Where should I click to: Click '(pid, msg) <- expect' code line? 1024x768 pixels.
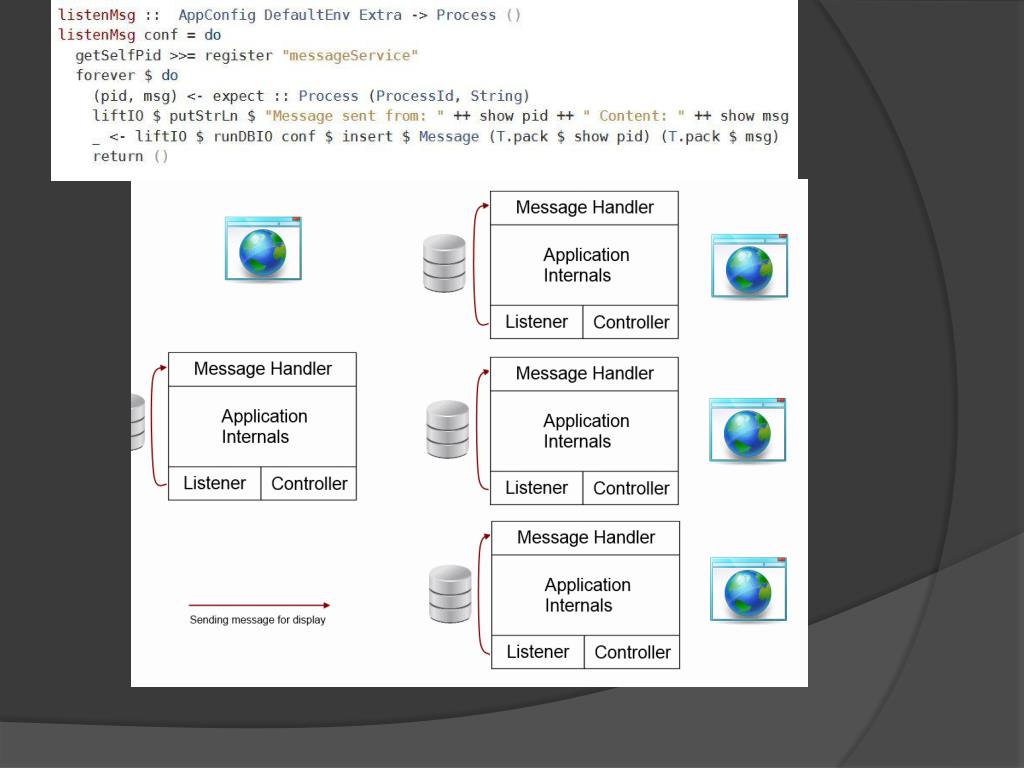pyautogui.click(x=311, y=96)
